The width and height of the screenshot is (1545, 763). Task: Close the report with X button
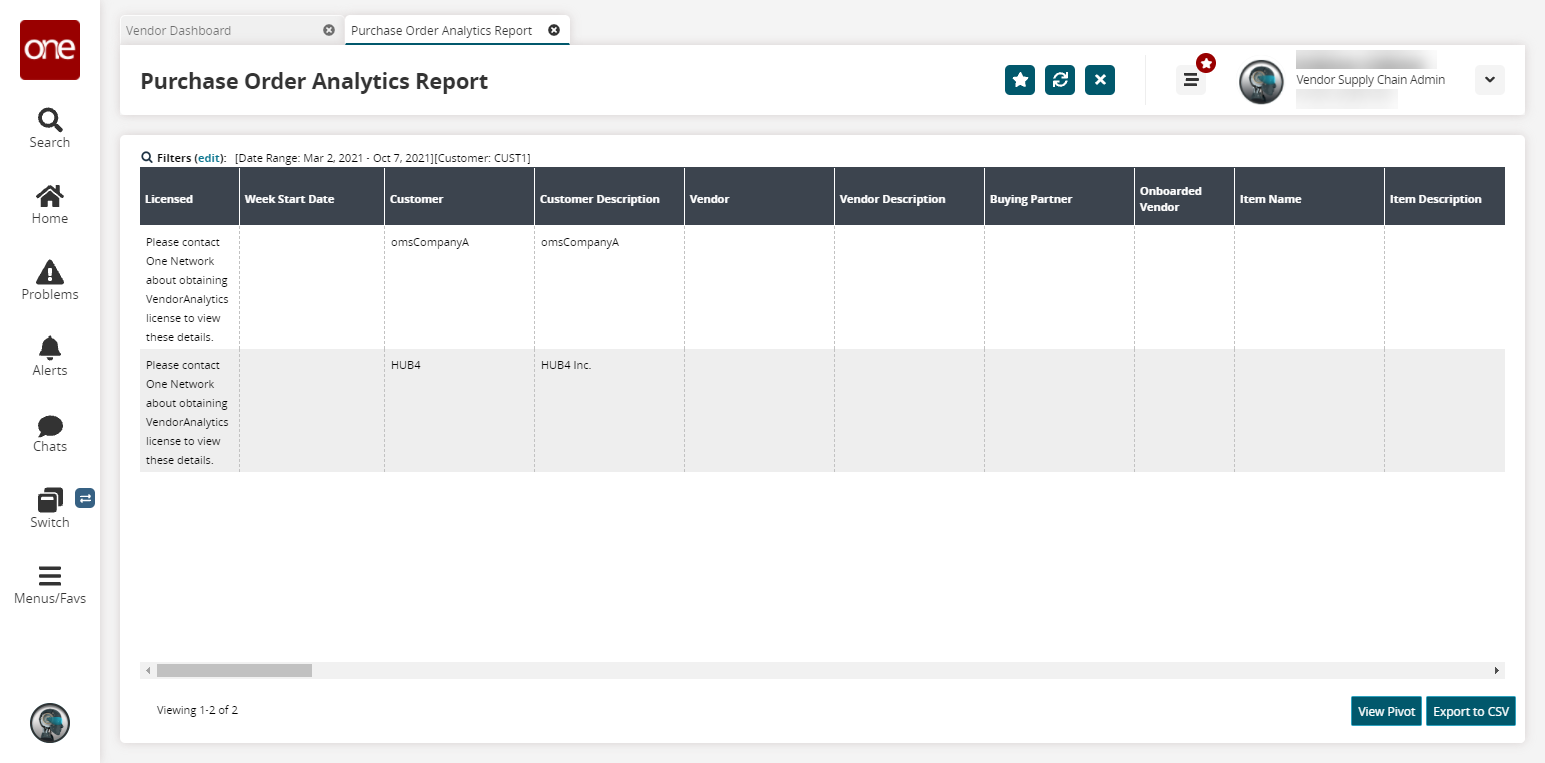click(1099, 80)
